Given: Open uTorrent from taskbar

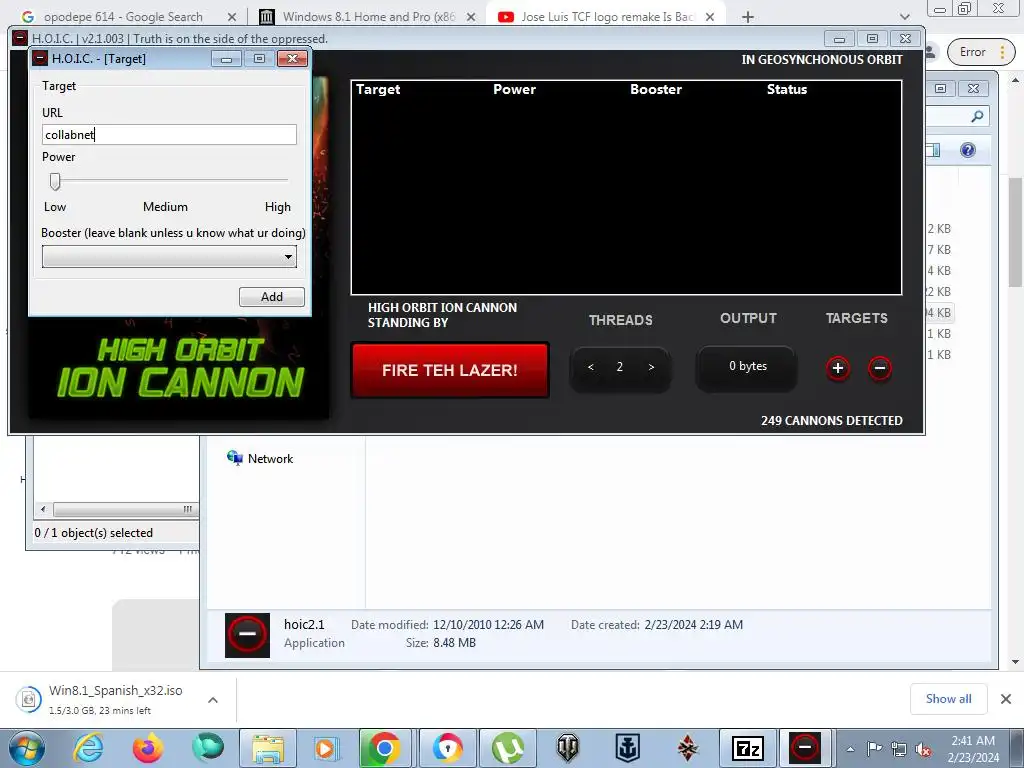Looking at the screenshot, I should click(x=508, y=748).
